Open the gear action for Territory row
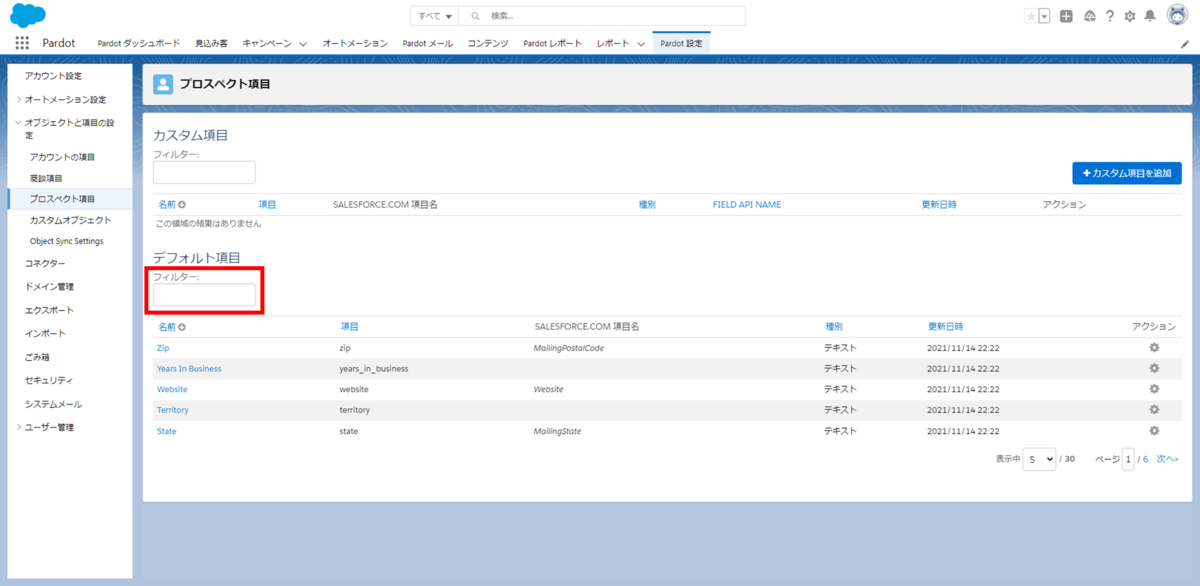Image resolution: width=1200 pixels, height=586 pixels. pos(1154,410)
